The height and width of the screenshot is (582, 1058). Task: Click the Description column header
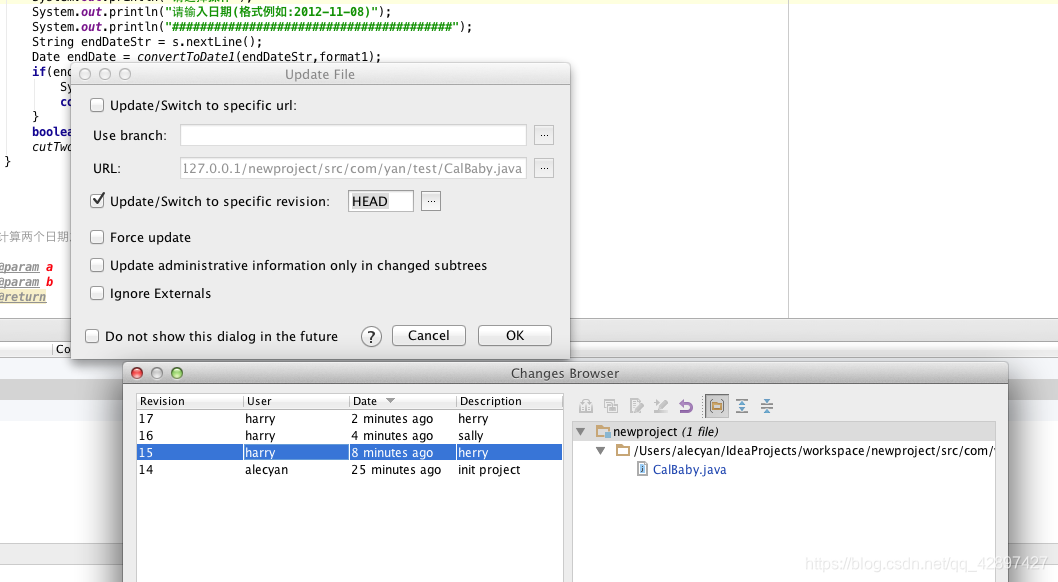(509, 401)
